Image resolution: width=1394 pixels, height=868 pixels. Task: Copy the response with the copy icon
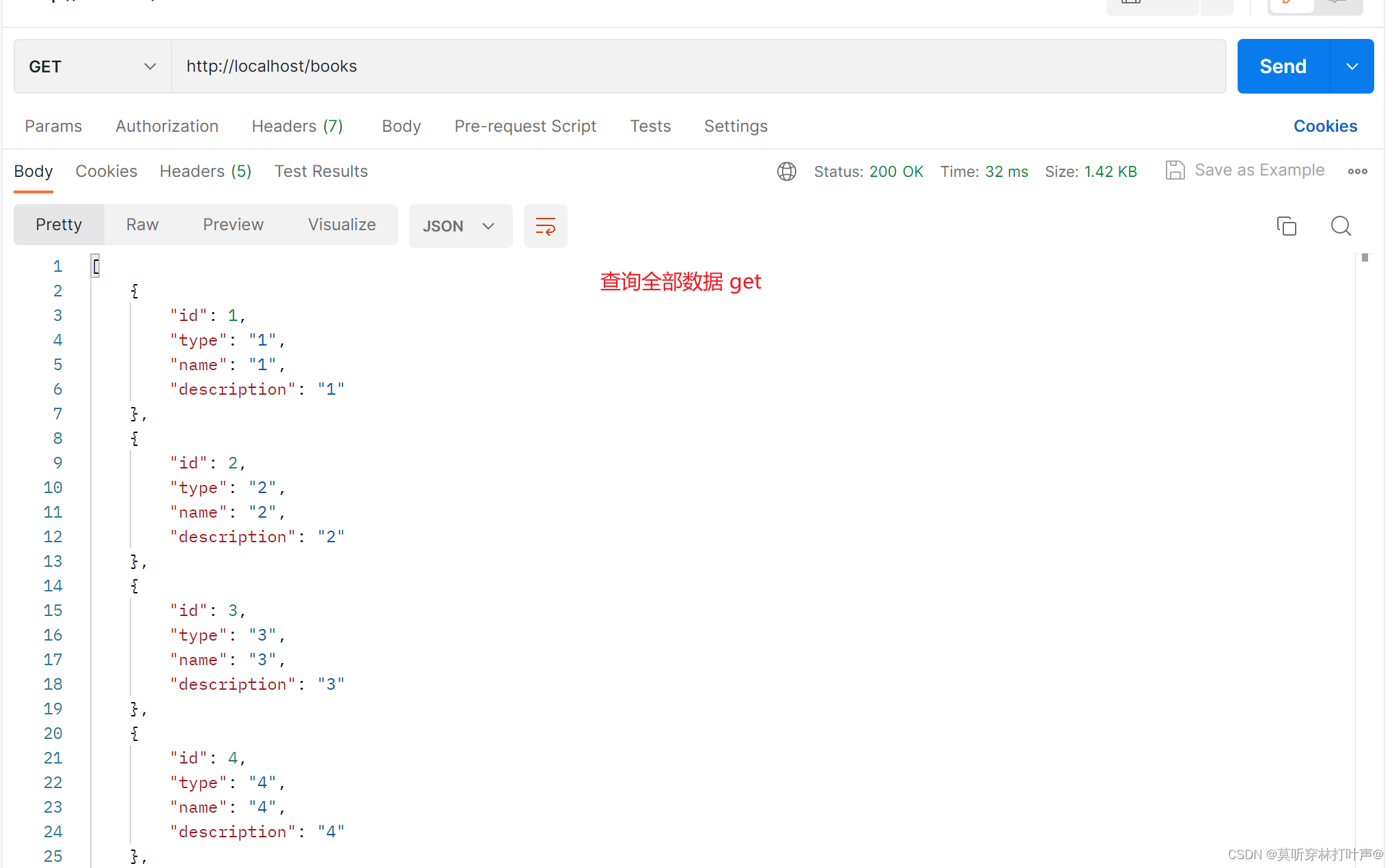tap(1287, 226)
